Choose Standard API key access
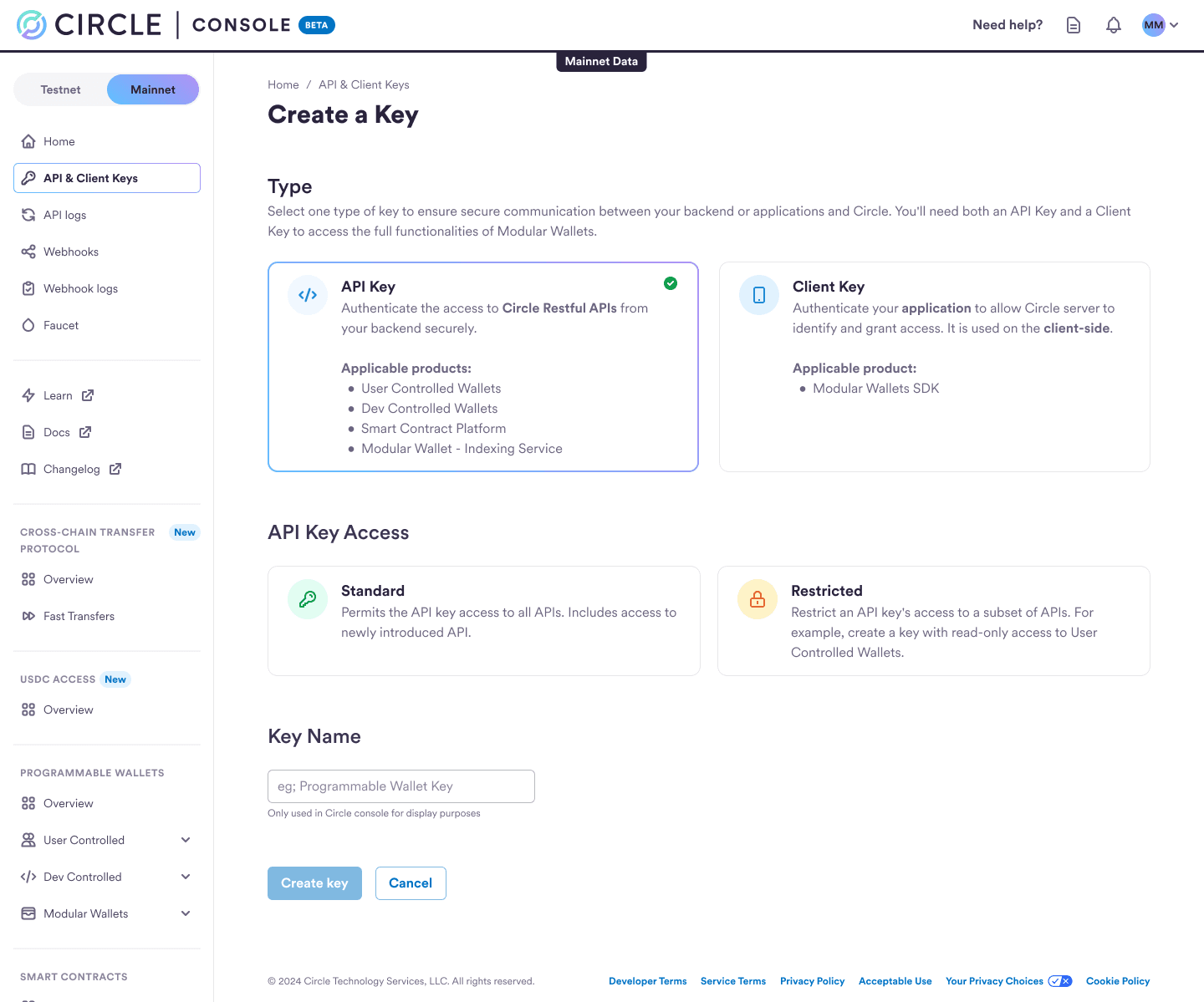The width and height of the screenshot is (1204, 1002). (x=483, y=621)
